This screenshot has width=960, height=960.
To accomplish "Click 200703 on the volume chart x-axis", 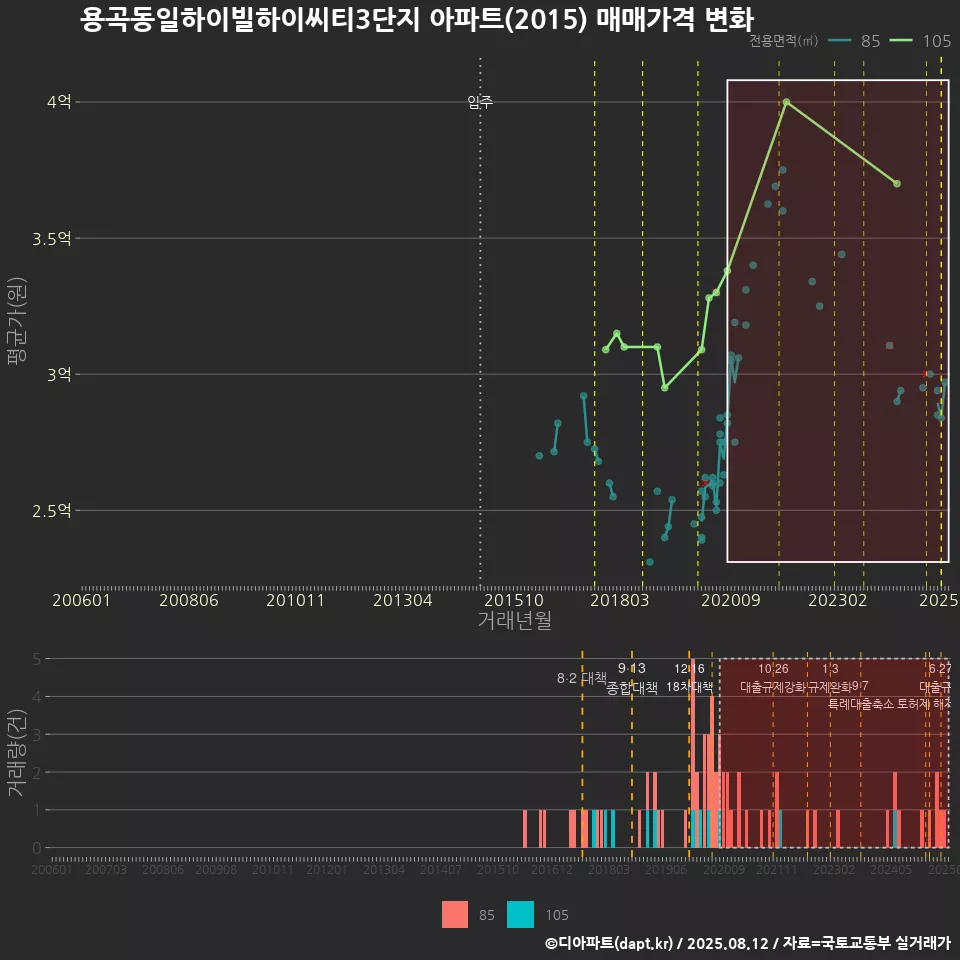I will tap(106, 869).
